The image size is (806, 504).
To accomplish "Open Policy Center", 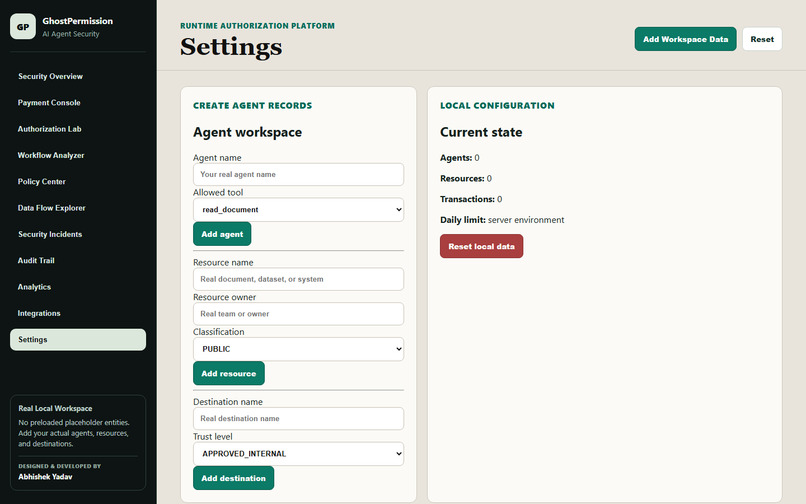I will click(x=42, y=182).
